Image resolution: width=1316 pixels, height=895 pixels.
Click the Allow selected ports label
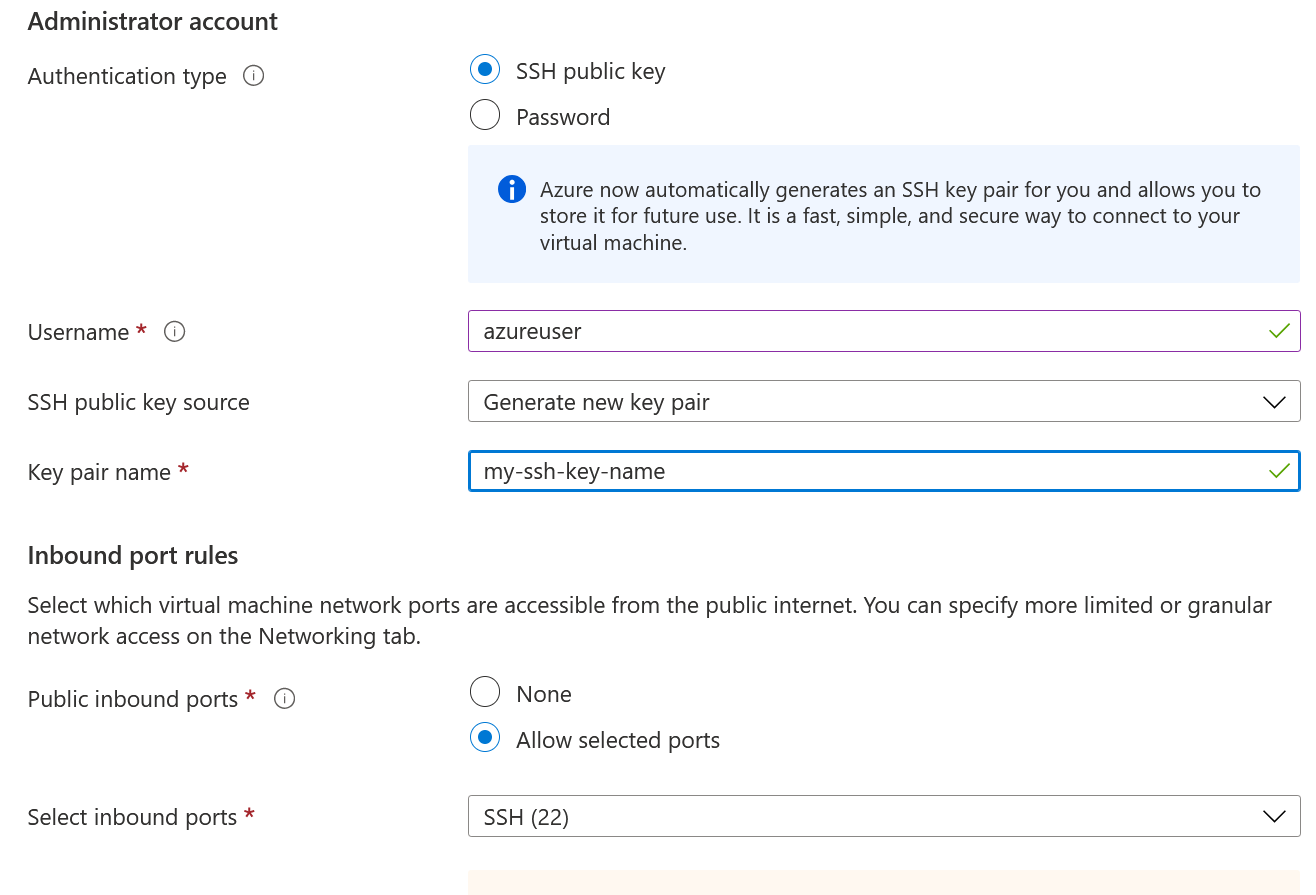pos(618,741)
